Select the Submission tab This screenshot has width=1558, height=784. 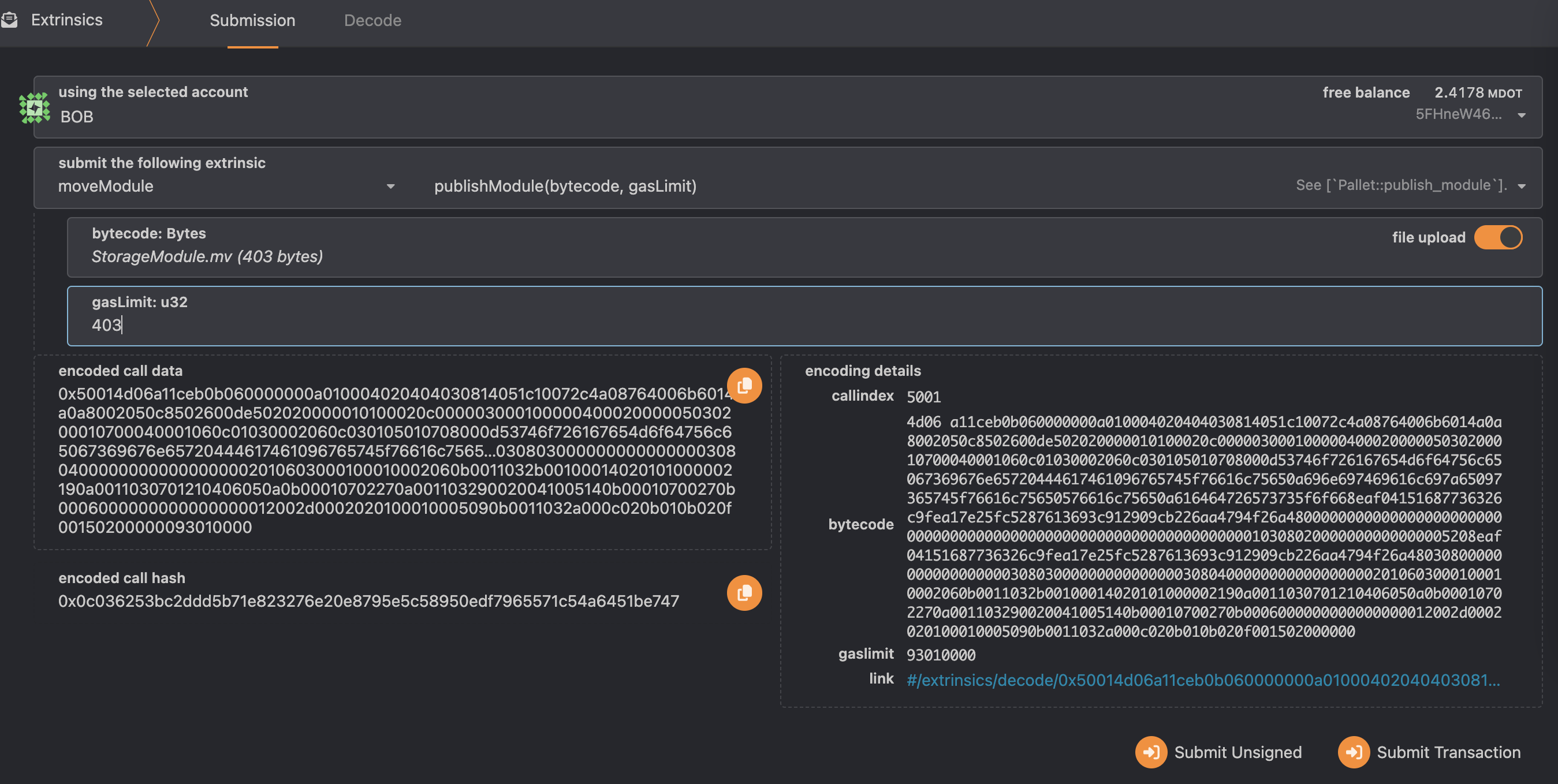tap(252, 21)
